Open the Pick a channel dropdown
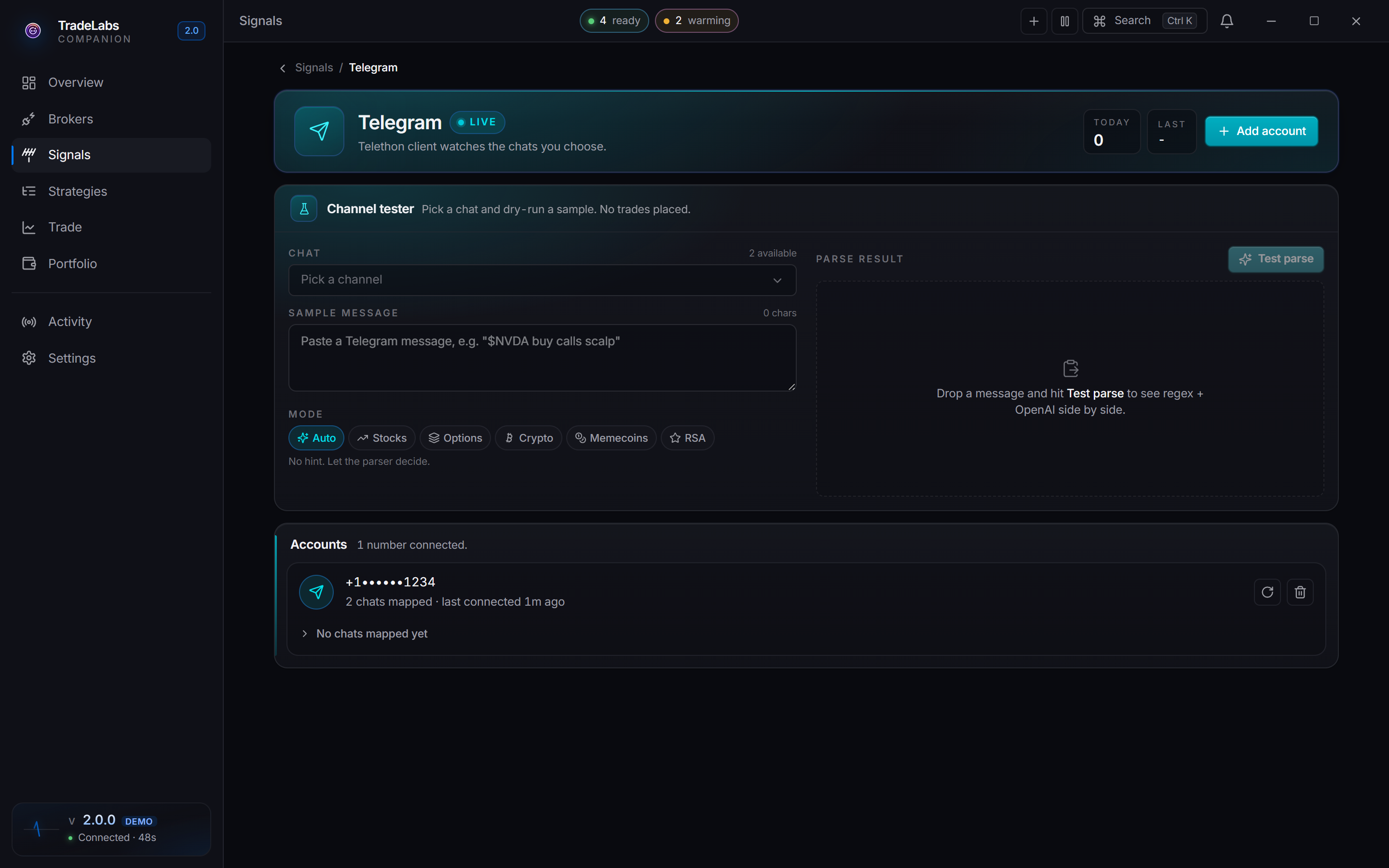The height and width of the screenshot is (868, 1389). click(x=543, y=280)
